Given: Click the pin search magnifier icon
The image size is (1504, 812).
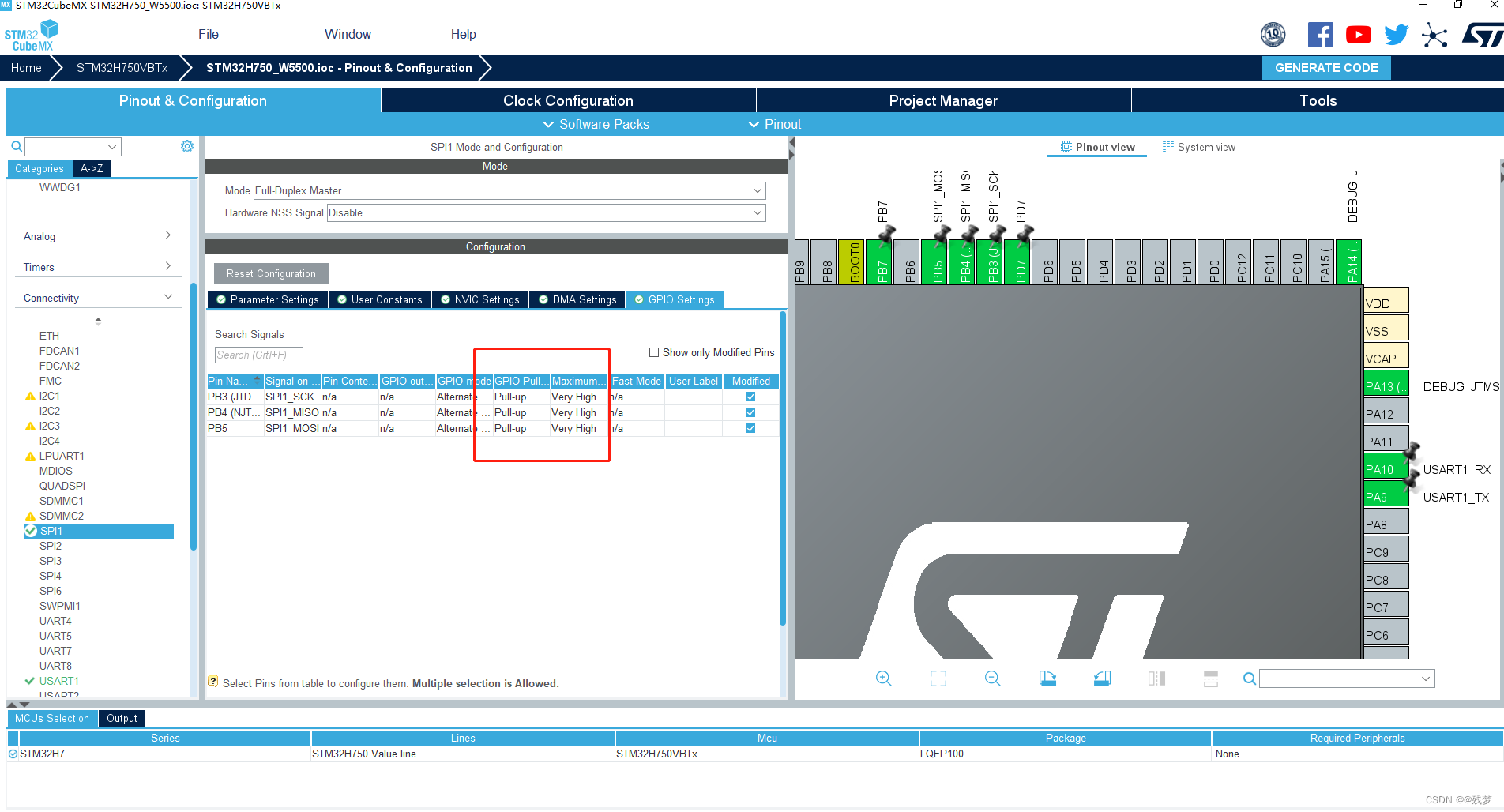Looking at the screenshot, I should pyautogui.click(x=1249, y=679).
